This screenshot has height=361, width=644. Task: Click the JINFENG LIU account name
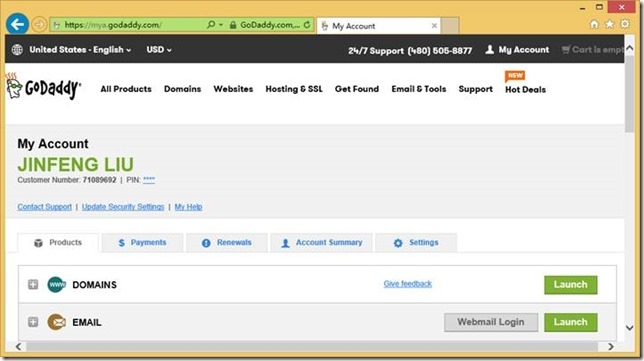coord(76,165)
